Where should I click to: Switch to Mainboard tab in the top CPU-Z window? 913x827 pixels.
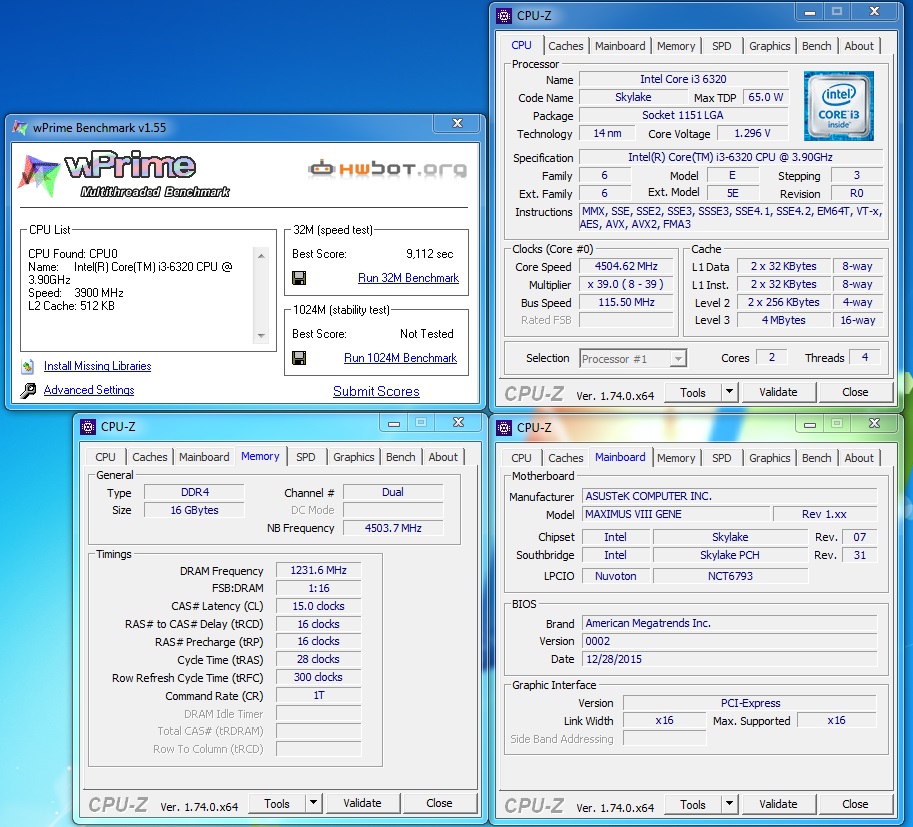[x=620, y=46]
